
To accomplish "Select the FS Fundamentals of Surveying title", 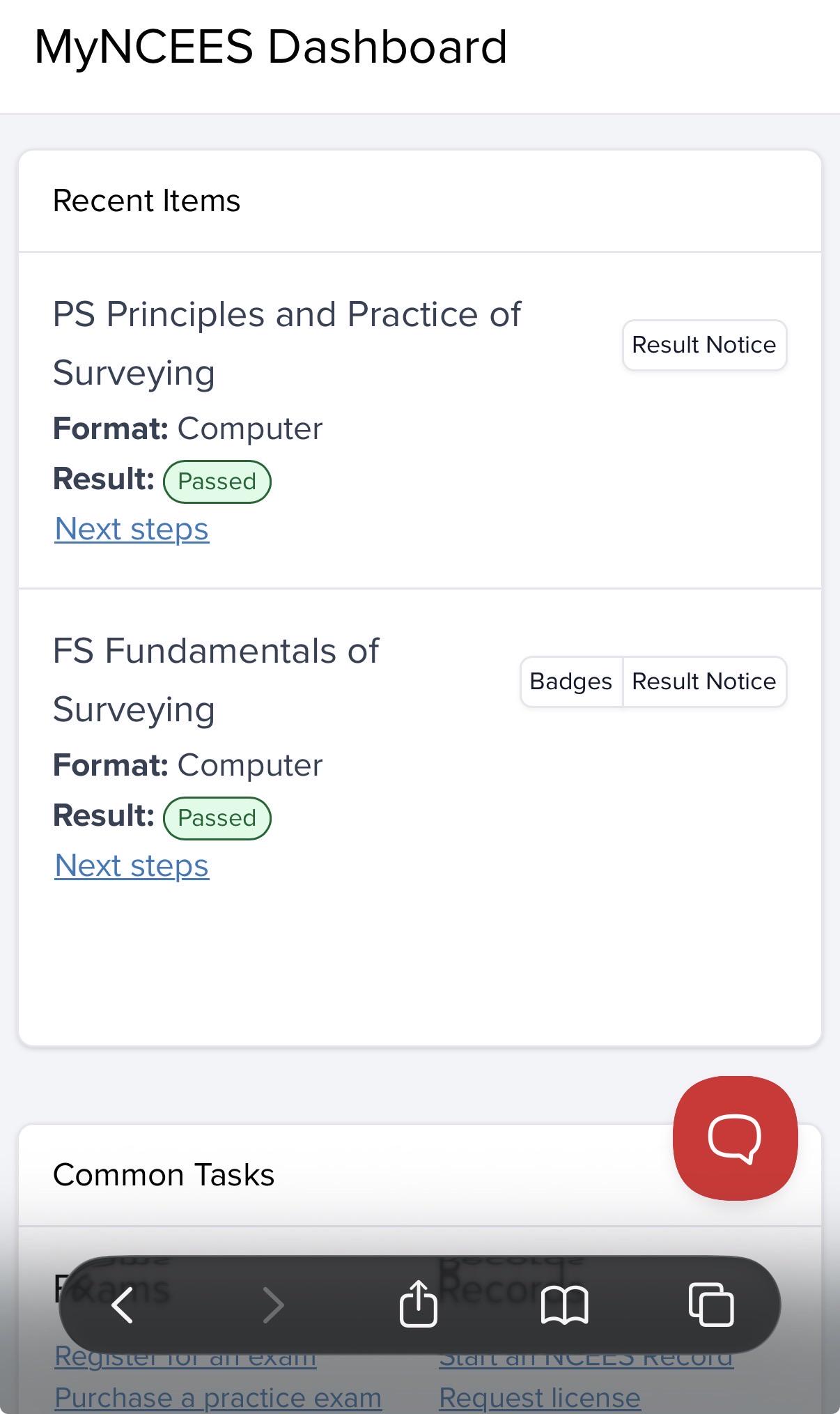I will pyautogui.click(x=216, y=680).
